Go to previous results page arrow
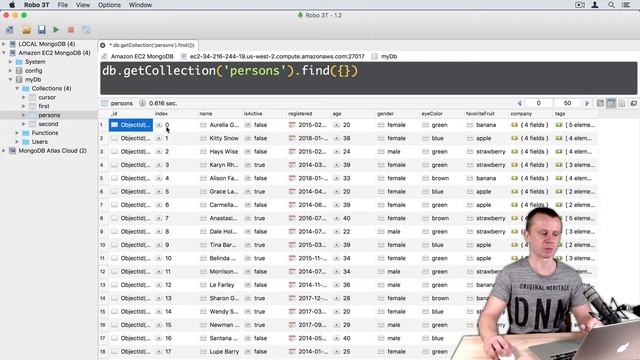The height and width of the screenshot is (360, 640). [x=519, y=103]
